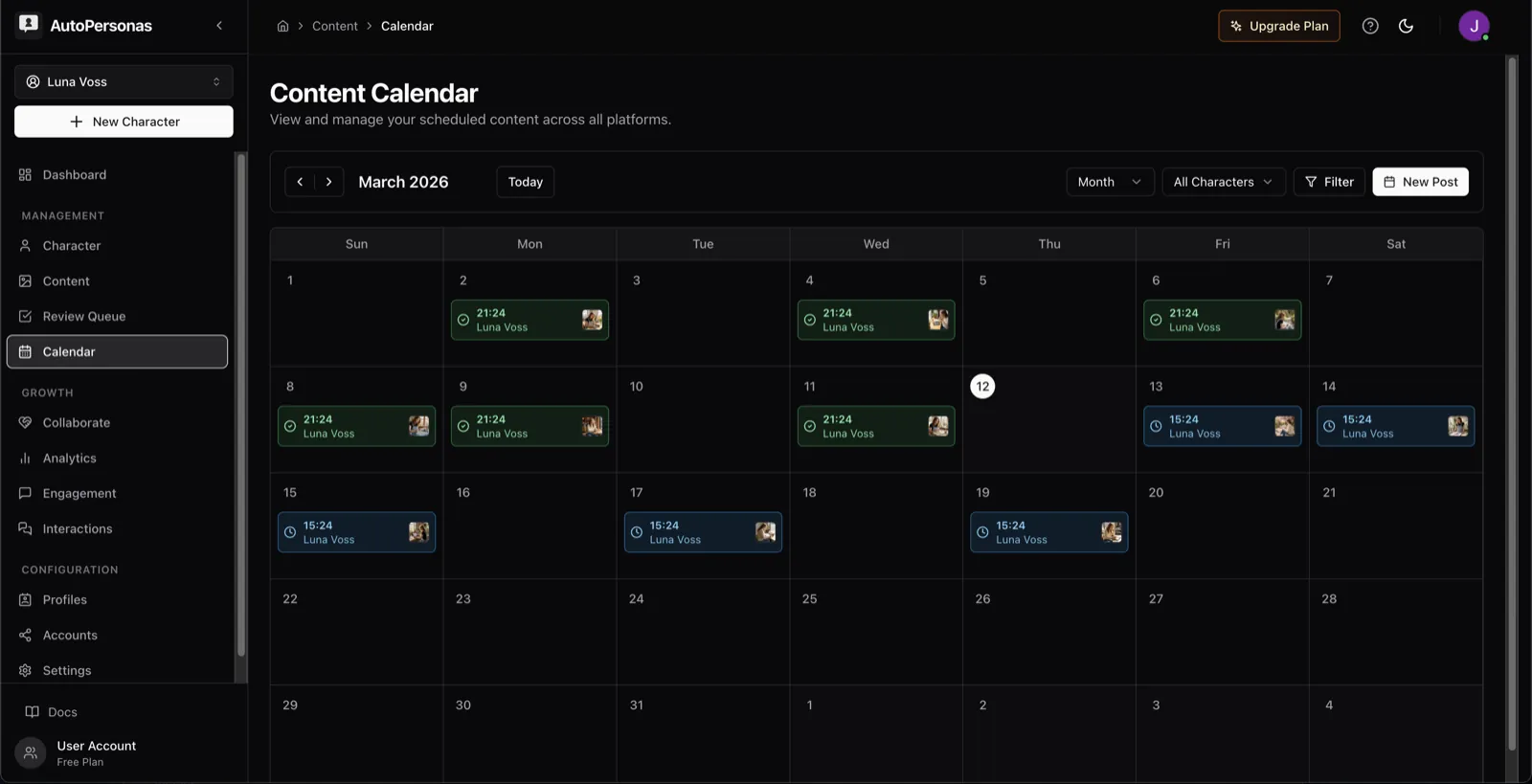Go to next month arrow
Screen dimensions: 1532x784
(x=328, y=182)
